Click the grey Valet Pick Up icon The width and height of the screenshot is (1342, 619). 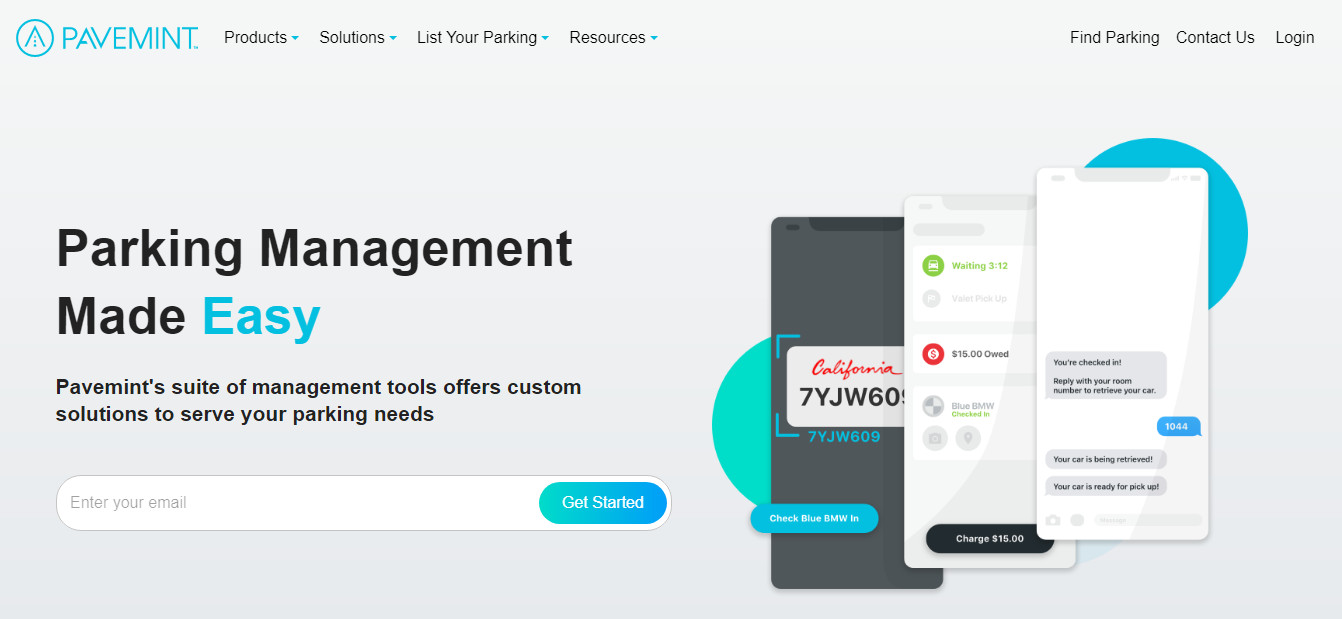pos(932,298)
